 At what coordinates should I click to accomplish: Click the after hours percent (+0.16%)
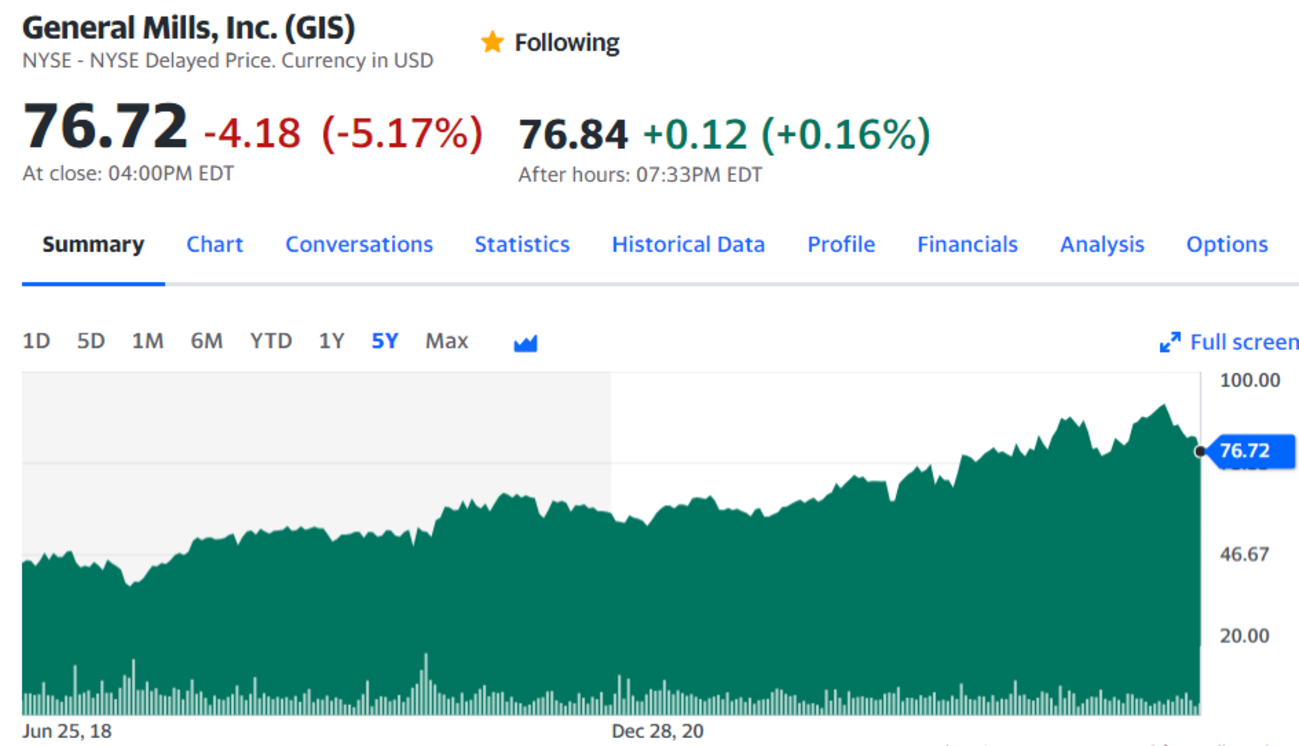pos(846,135)
